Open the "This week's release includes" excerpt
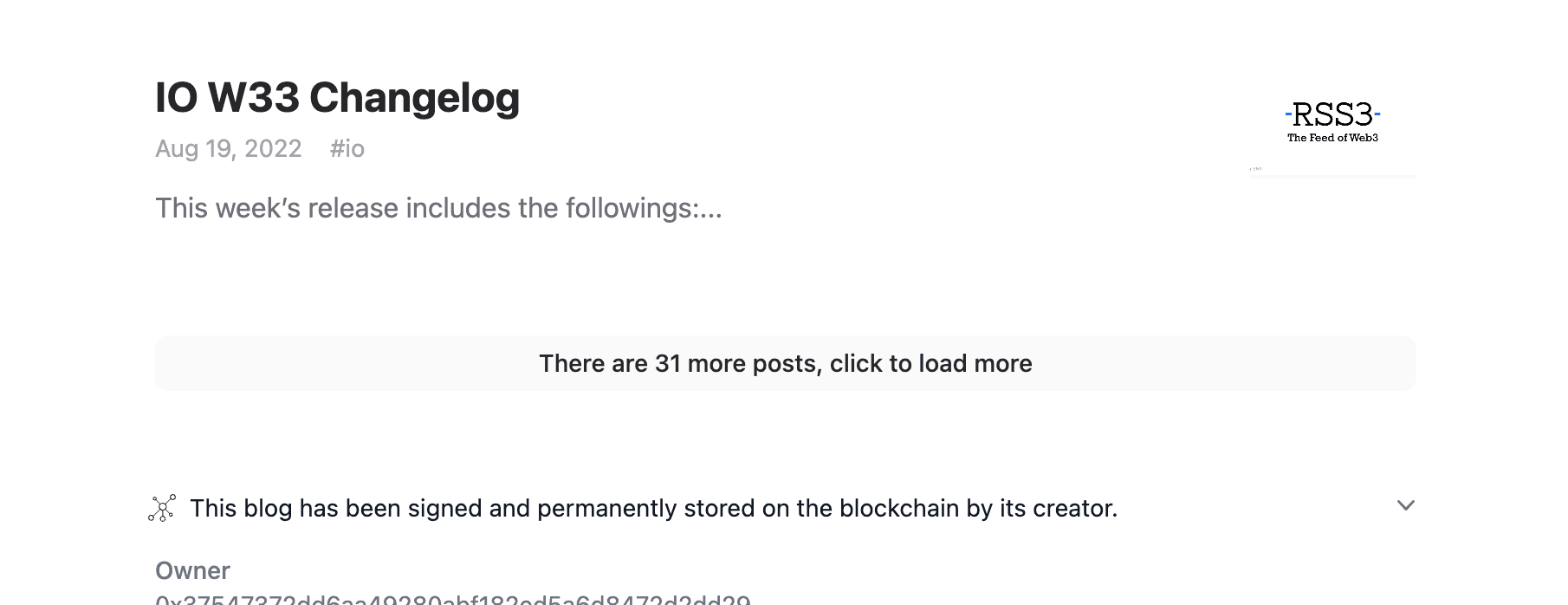Image resolution: width=1568 pixels, height=605 pixels. [438, 208]
